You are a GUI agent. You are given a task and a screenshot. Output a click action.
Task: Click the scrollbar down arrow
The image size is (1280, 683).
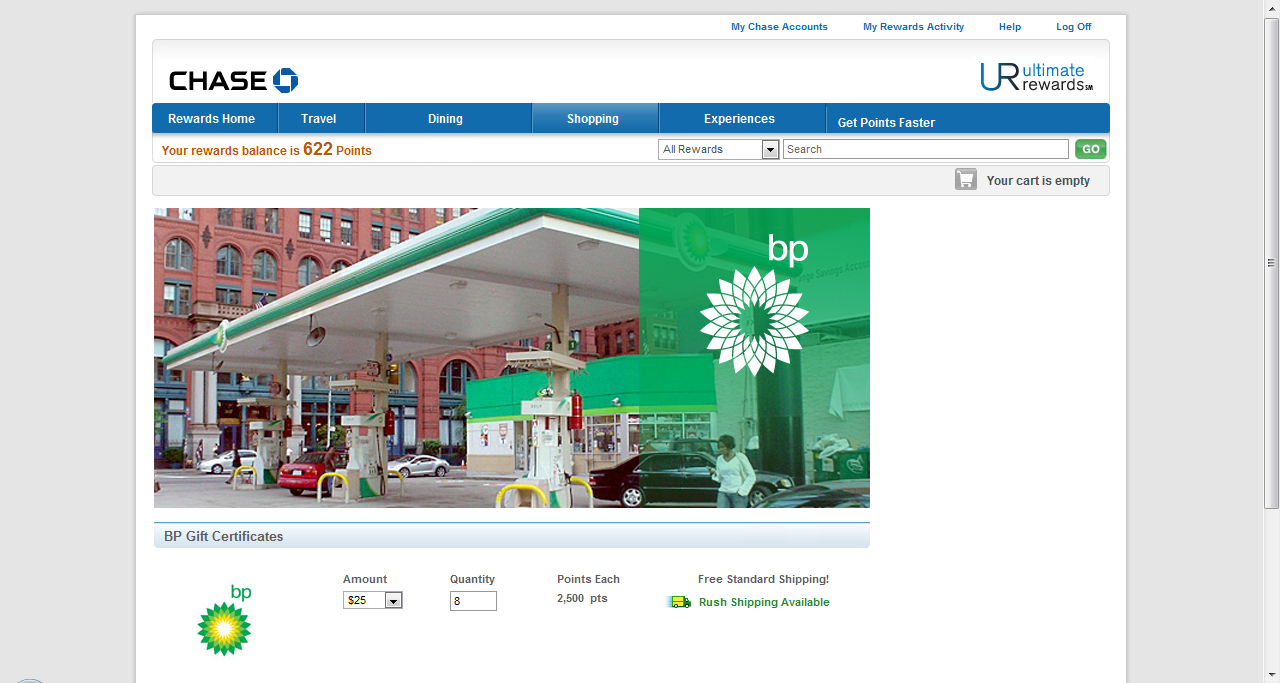[1272, 675]
